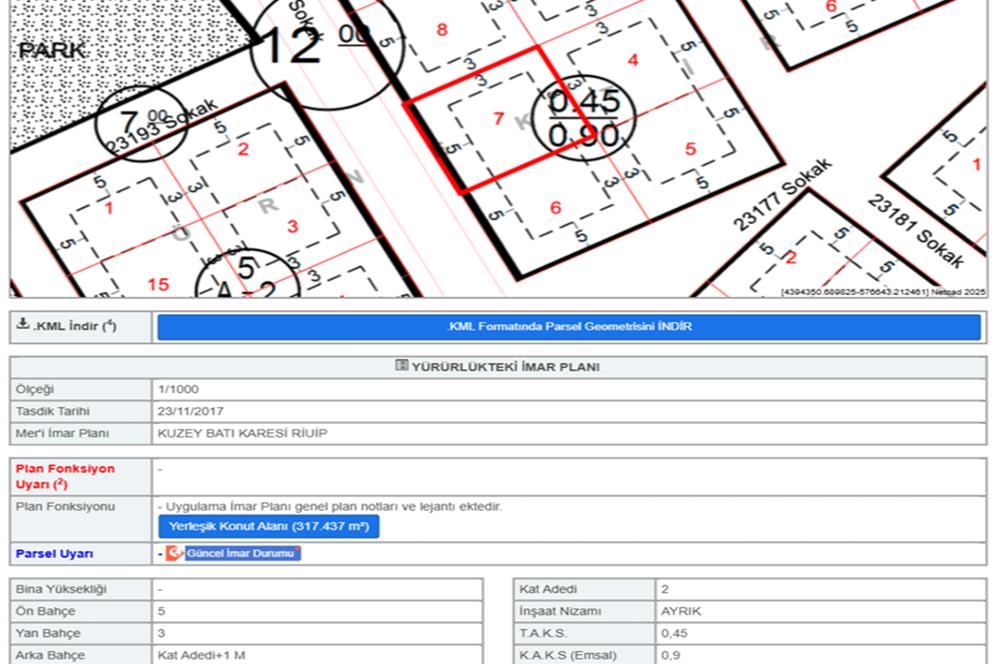Click the Parsel Uyarı blue label
Image resolution: width=1000 pixels, height=664 pixels.
point(54,553)
